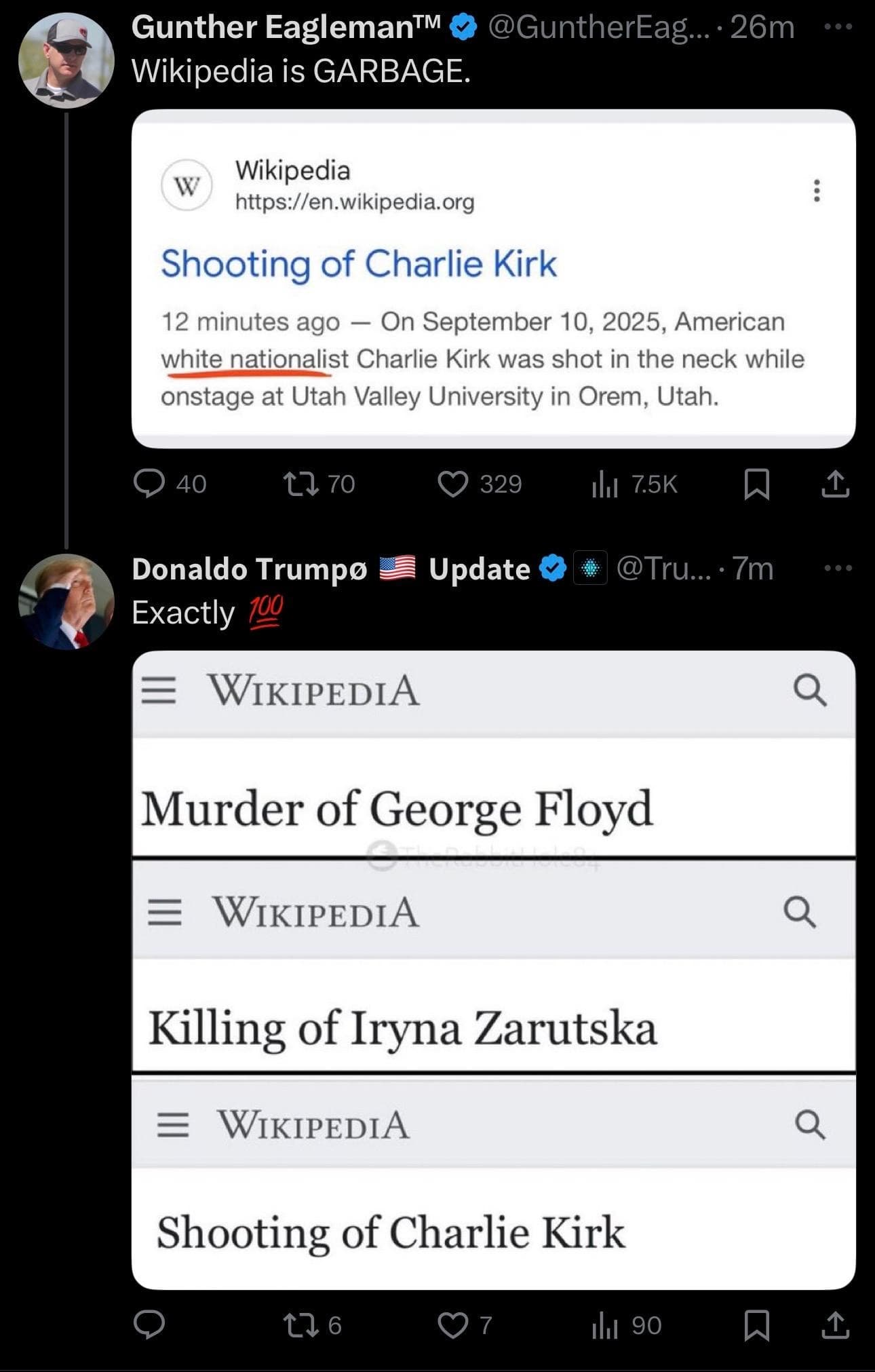
Task: Like the reply with 7 likes
Action: click(452, 1325)
